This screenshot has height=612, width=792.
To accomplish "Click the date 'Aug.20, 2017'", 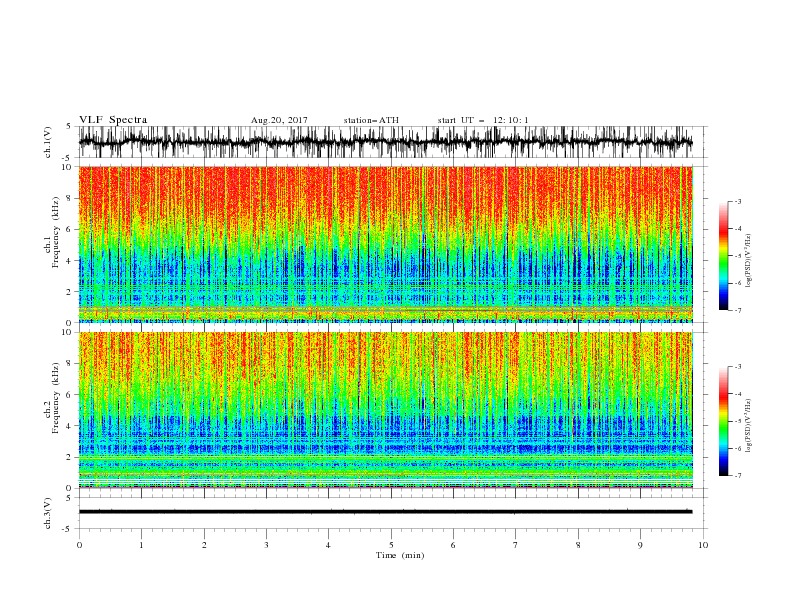I will [x=279, y=120].
